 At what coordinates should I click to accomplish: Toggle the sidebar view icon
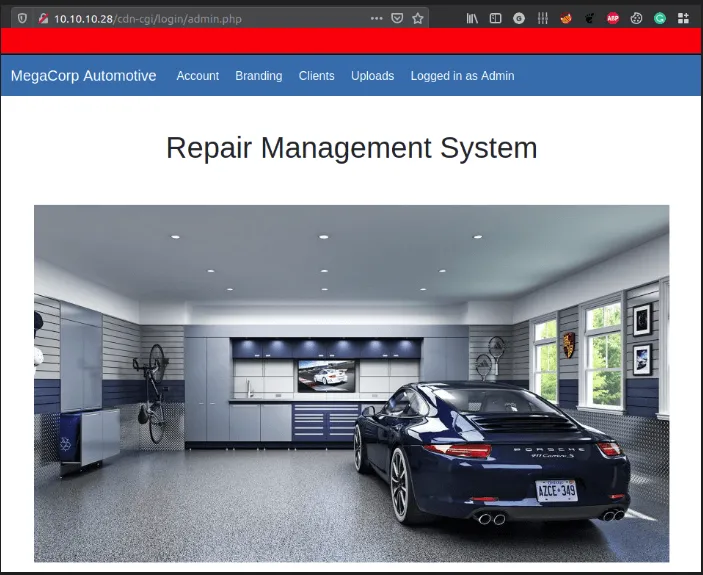496,18
